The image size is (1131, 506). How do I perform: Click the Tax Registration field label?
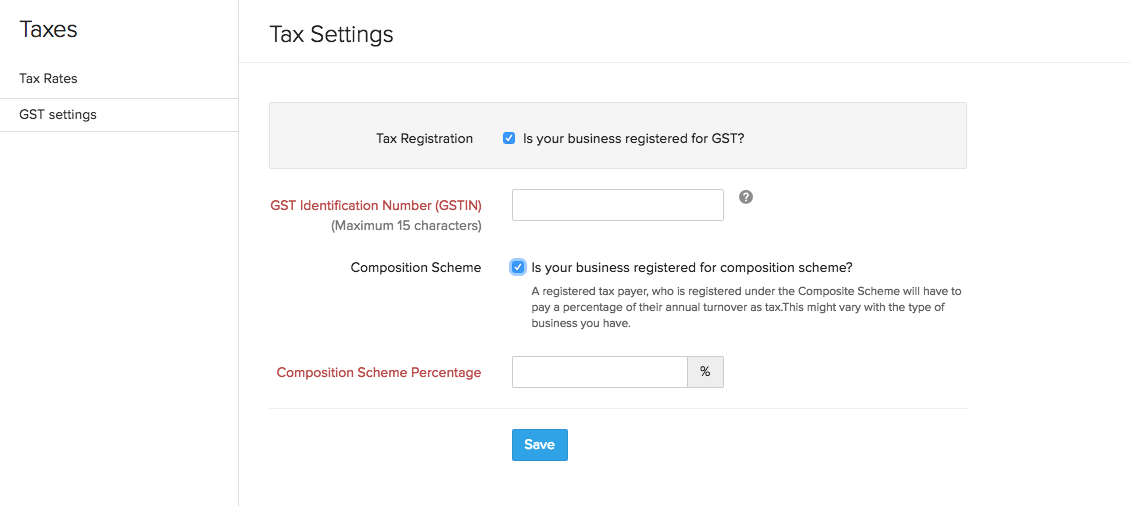coord(424,139)
